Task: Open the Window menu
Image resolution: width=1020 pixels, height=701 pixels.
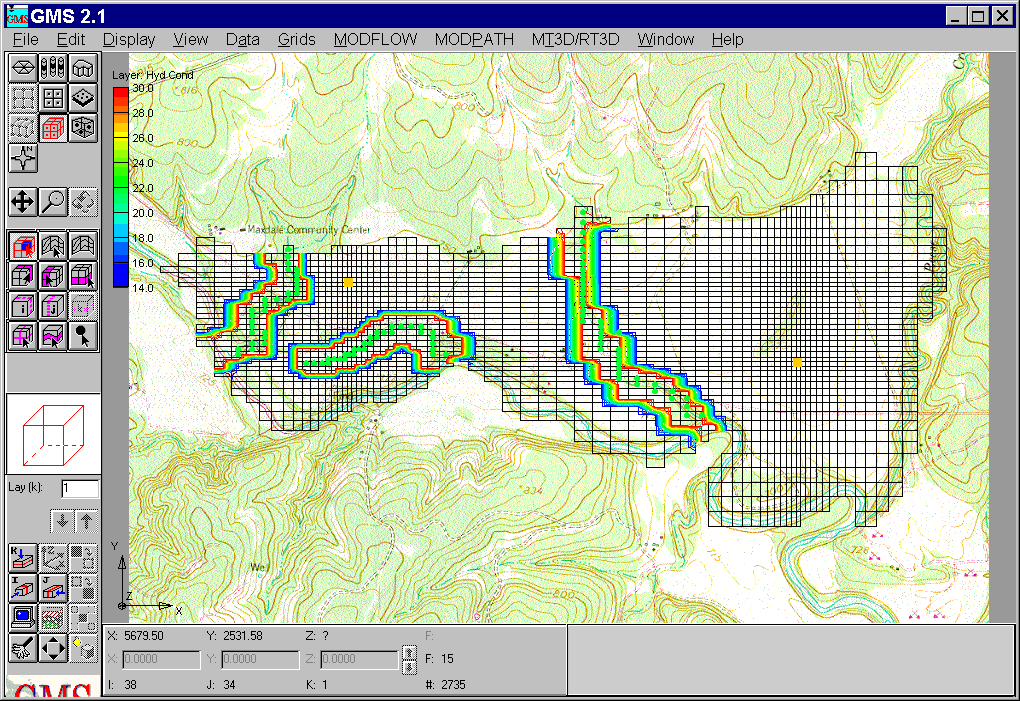Action: pyautogui.click(x=665, y=40)
